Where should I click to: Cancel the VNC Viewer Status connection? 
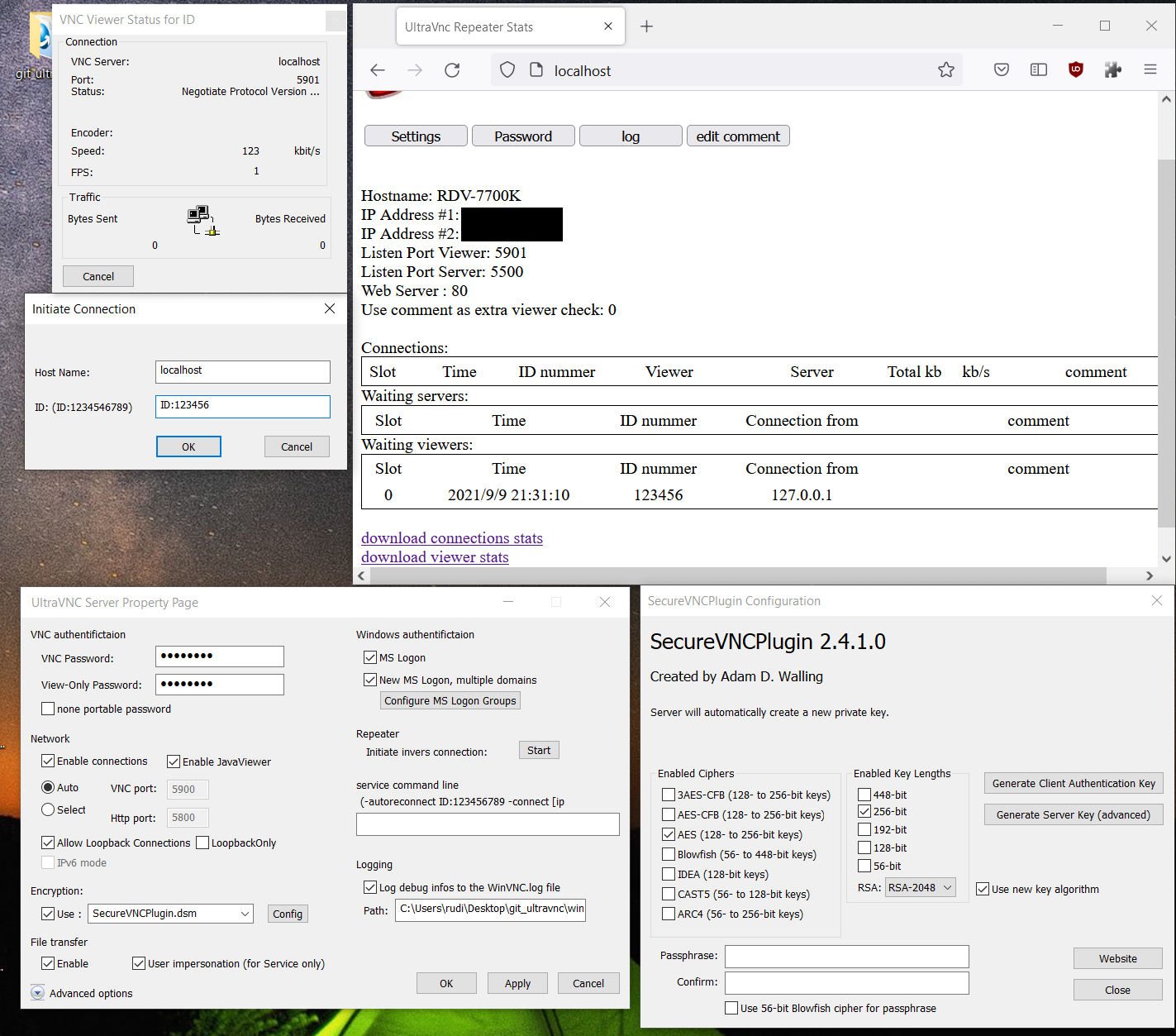pyautogui.click(x=98, y=276)
